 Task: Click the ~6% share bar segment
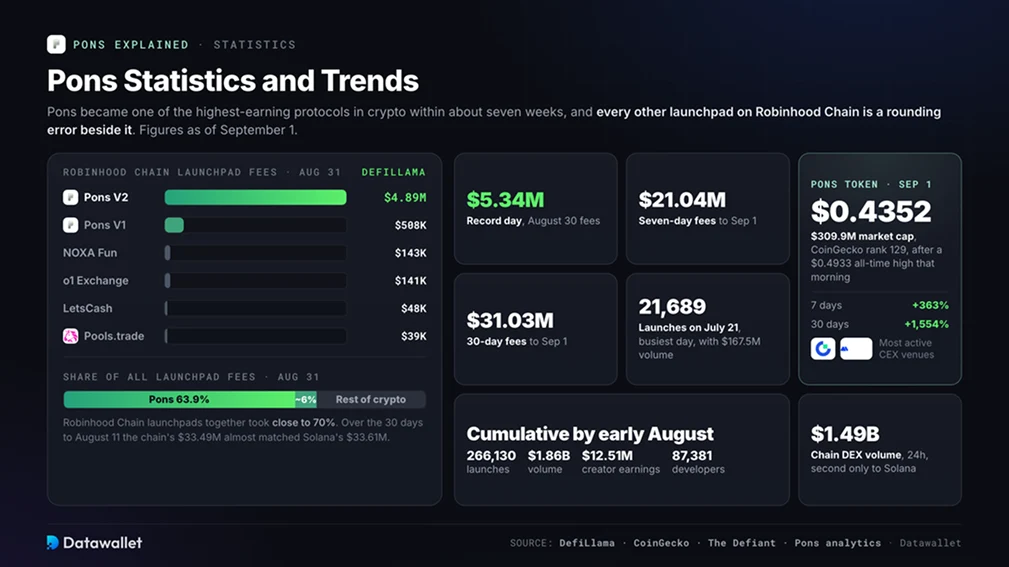[x=306, y=399]
